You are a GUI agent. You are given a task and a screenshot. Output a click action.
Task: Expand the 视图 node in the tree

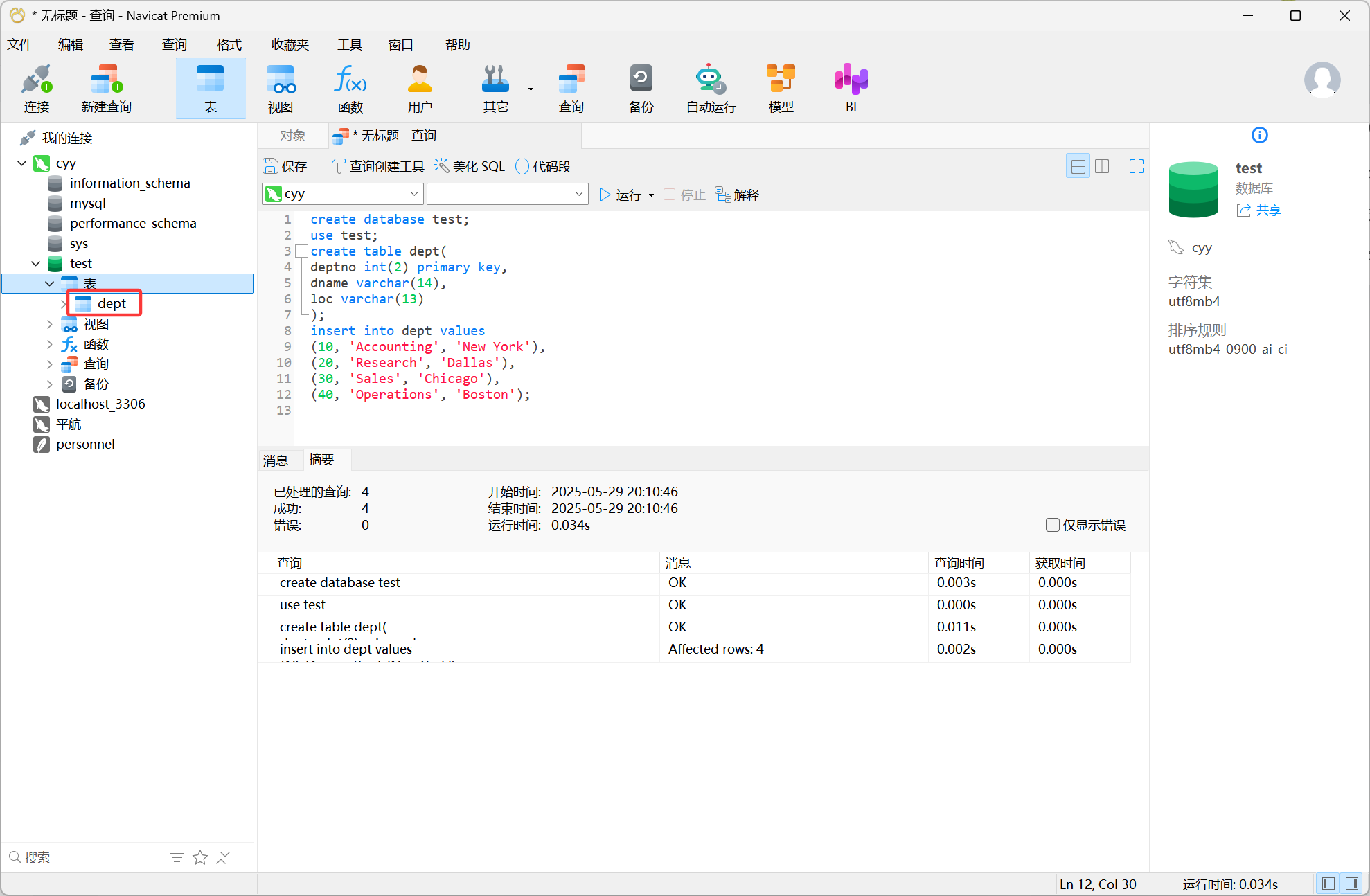[49, 324]
